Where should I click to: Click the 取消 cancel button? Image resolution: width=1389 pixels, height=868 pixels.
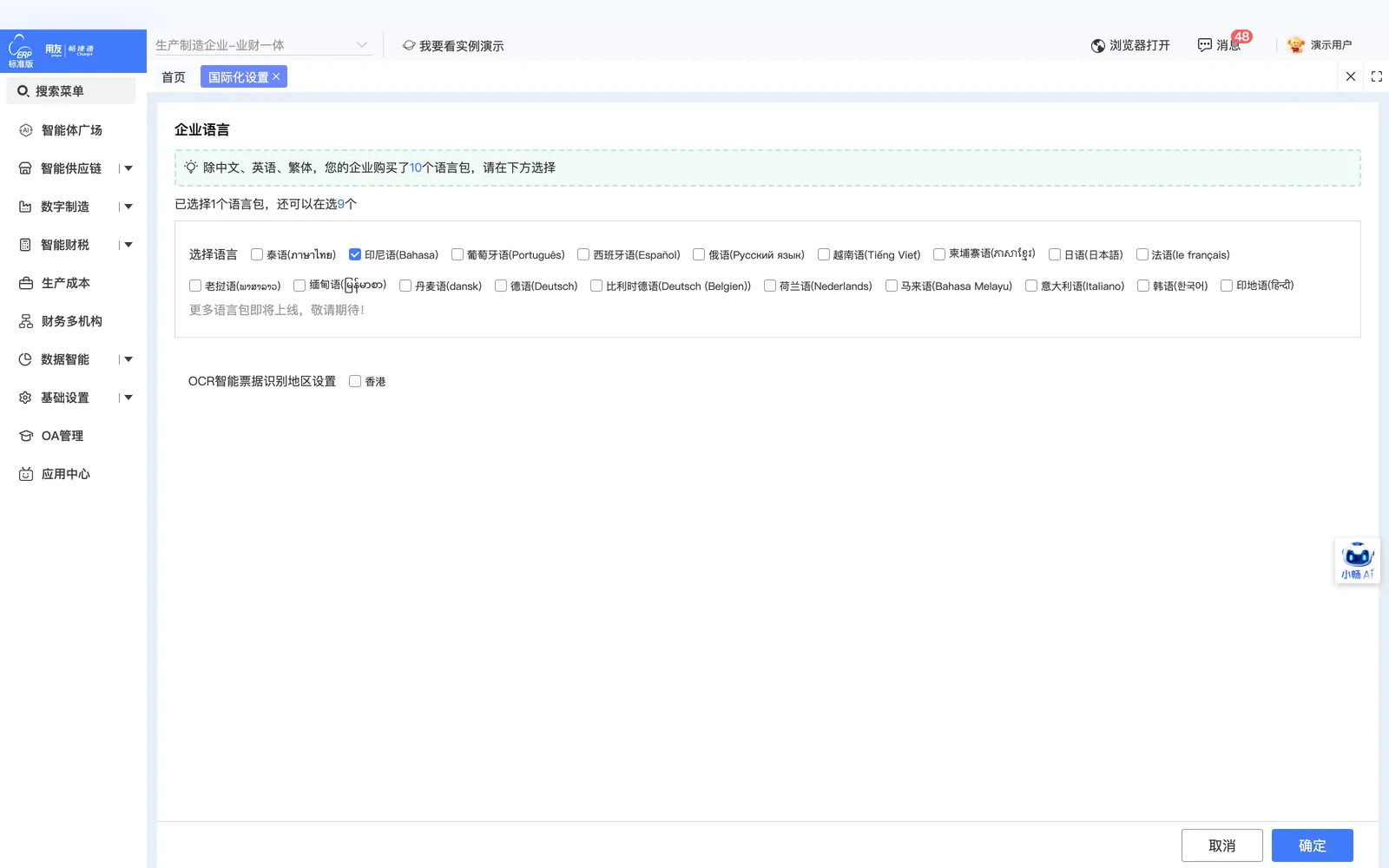pyautogui.click(x=1221, y=845)
